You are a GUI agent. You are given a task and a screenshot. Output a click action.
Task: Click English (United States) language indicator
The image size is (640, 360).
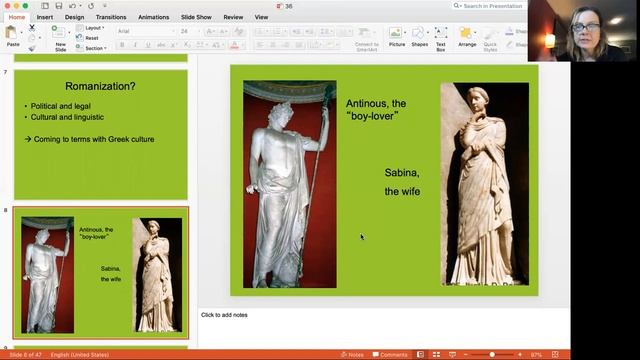[80, 355]
